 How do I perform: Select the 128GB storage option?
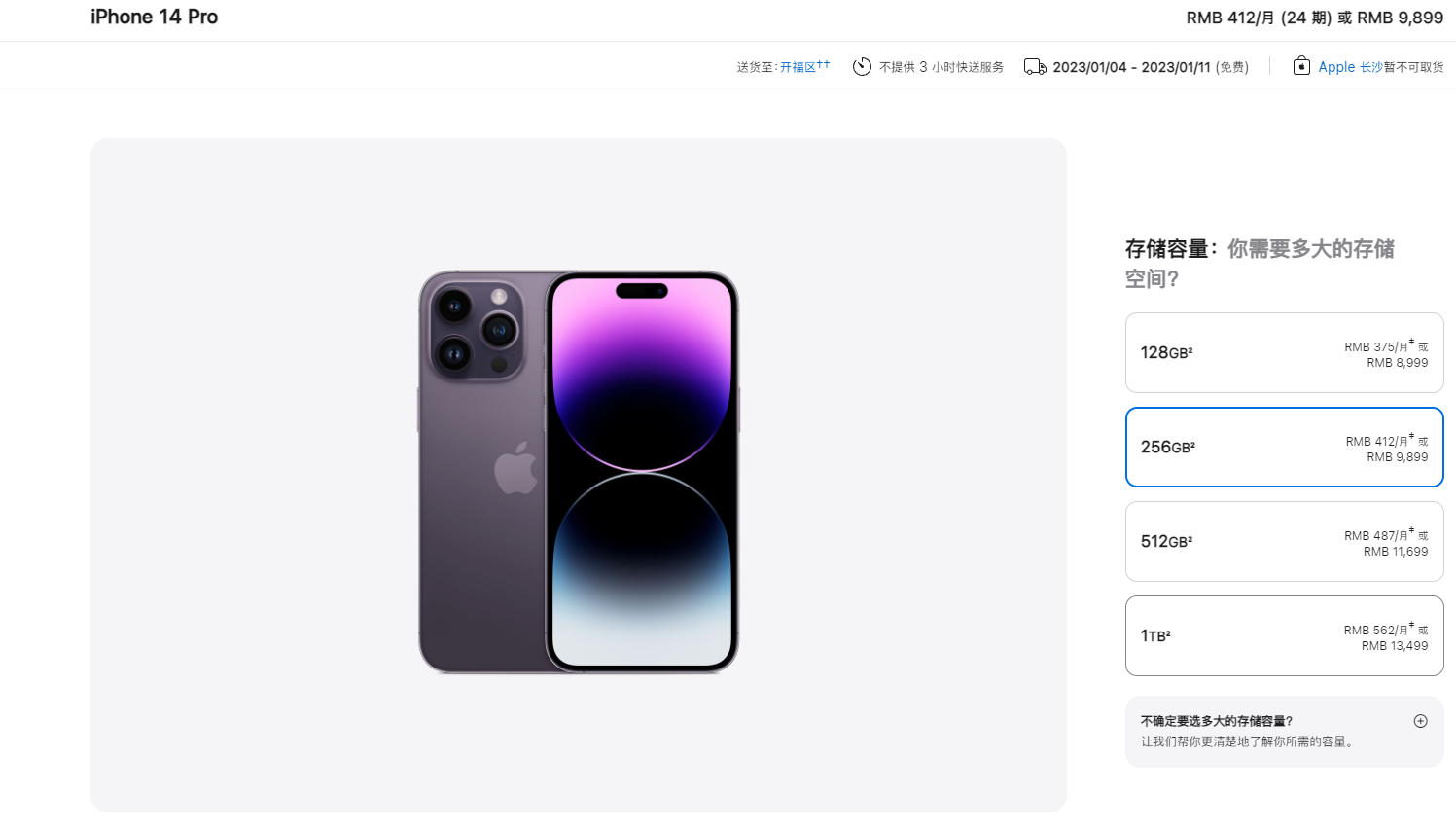coord(1284,352)
